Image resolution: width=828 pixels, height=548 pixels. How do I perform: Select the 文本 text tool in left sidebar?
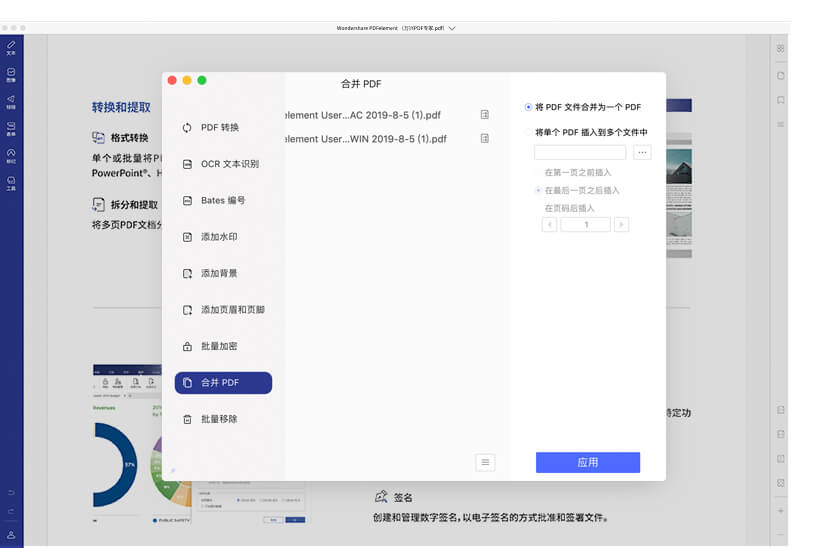11,48
